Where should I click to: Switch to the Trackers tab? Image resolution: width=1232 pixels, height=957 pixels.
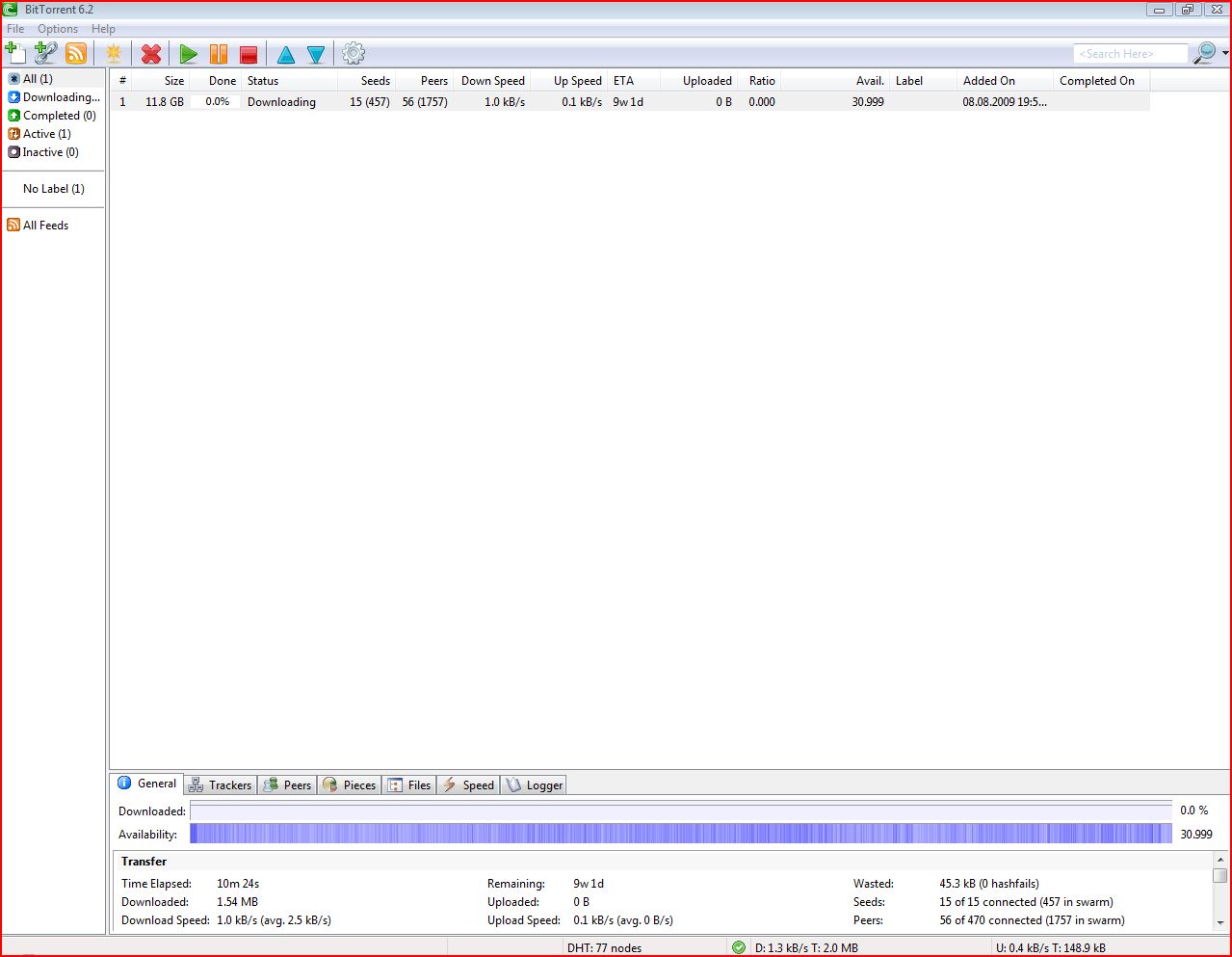(x=221, y=785)
